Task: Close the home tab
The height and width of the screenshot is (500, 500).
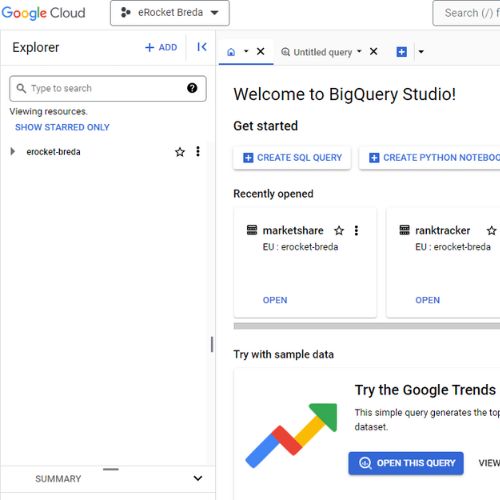Action: [x=261, y=51]
